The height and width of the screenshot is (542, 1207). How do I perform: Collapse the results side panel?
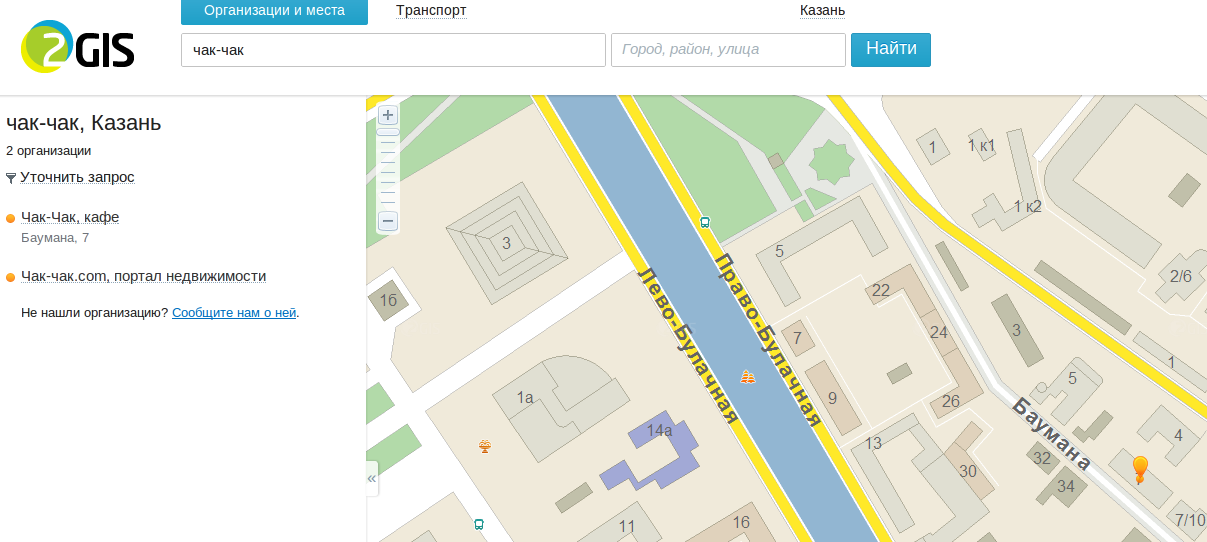(x=372, y=479)
